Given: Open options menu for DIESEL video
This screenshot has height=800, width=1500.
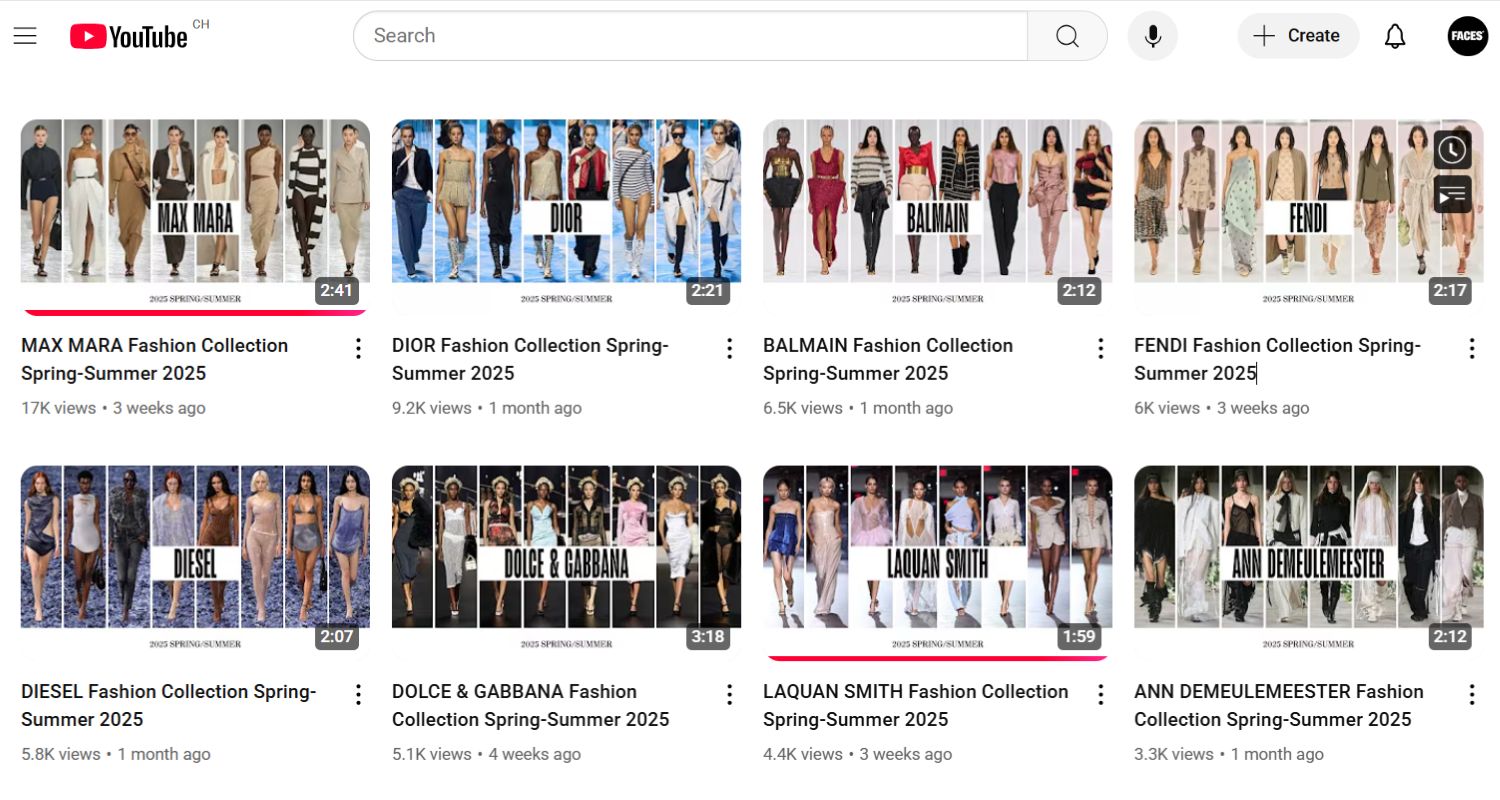Looking at the screenshot, I should pos(358,694).
